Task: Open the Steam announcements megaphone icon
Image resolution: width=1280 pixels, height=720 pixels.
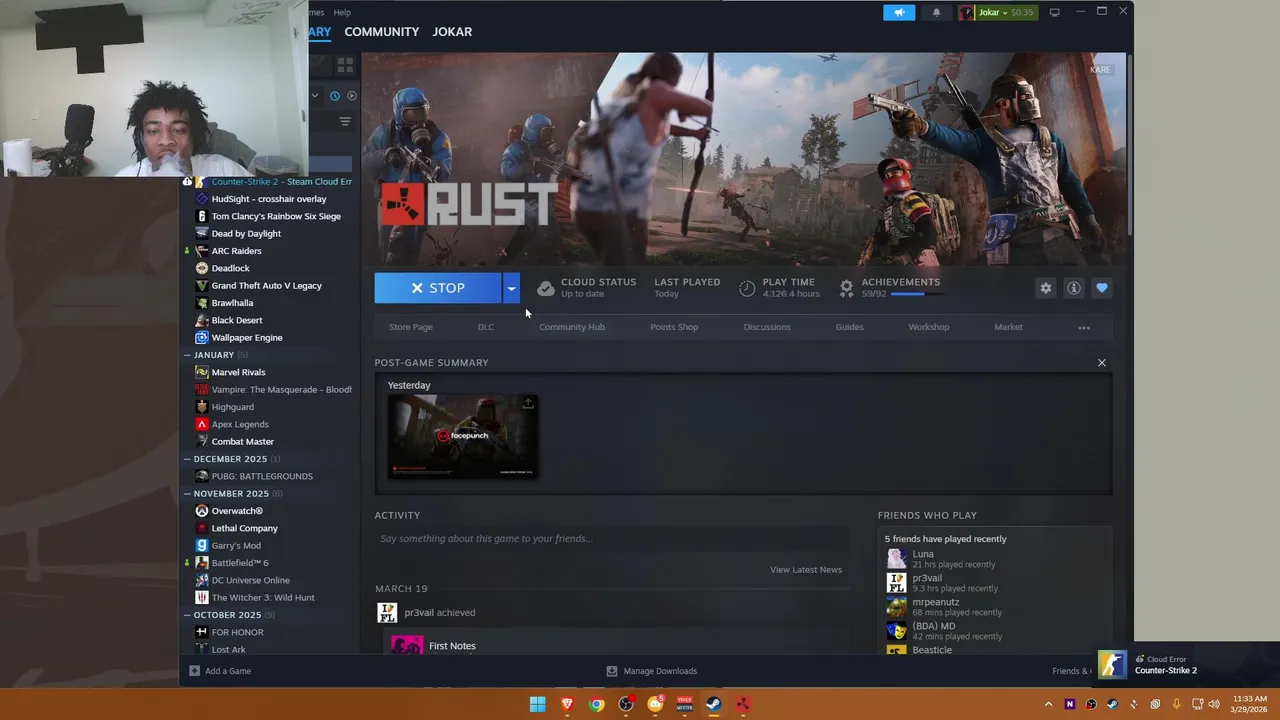Action: coord(899,12)
